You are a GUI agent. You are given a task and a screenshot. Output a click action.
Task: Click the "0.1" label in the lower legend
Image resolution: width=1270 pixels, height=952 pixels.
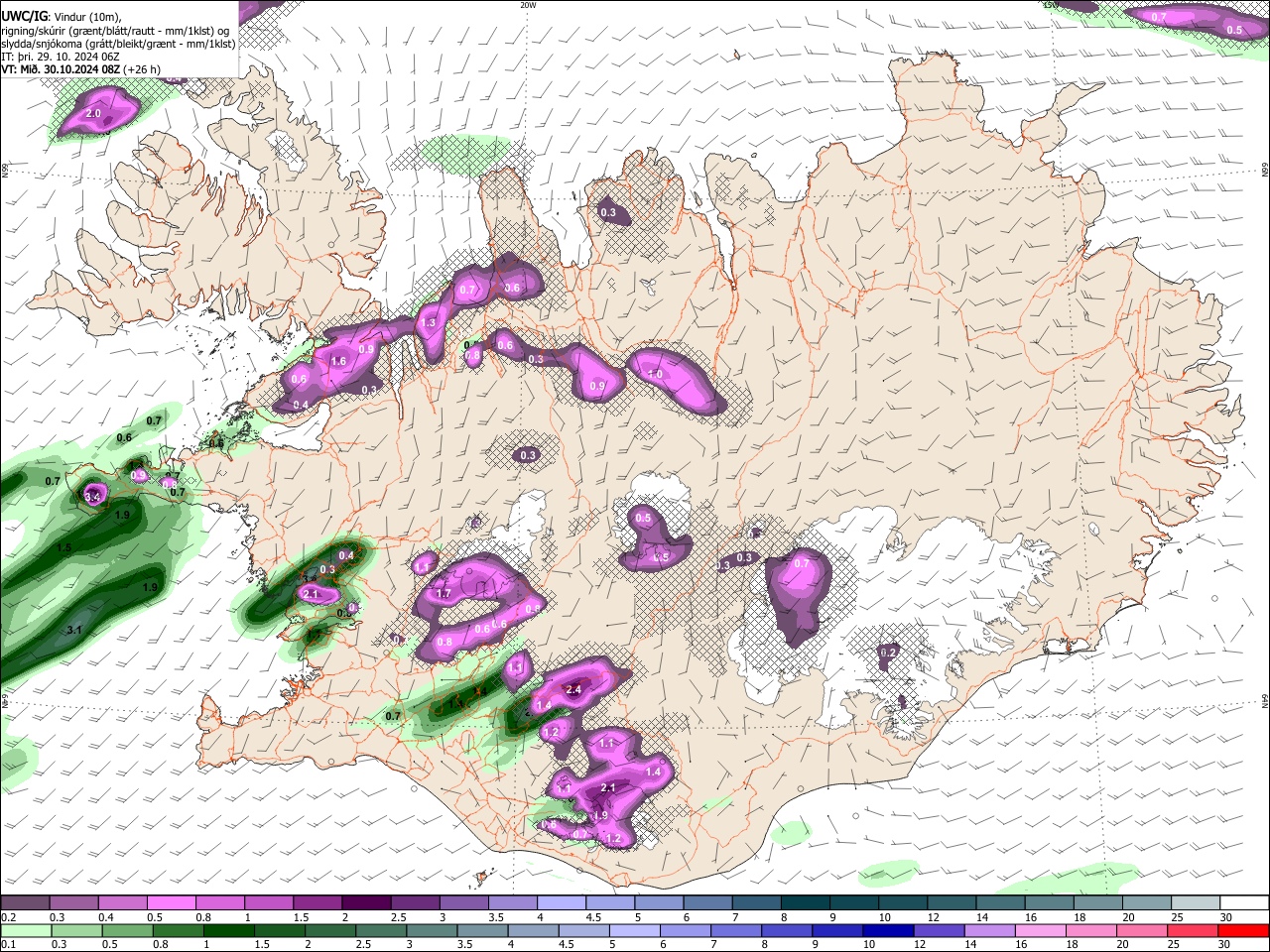click(x=8, y=944)
